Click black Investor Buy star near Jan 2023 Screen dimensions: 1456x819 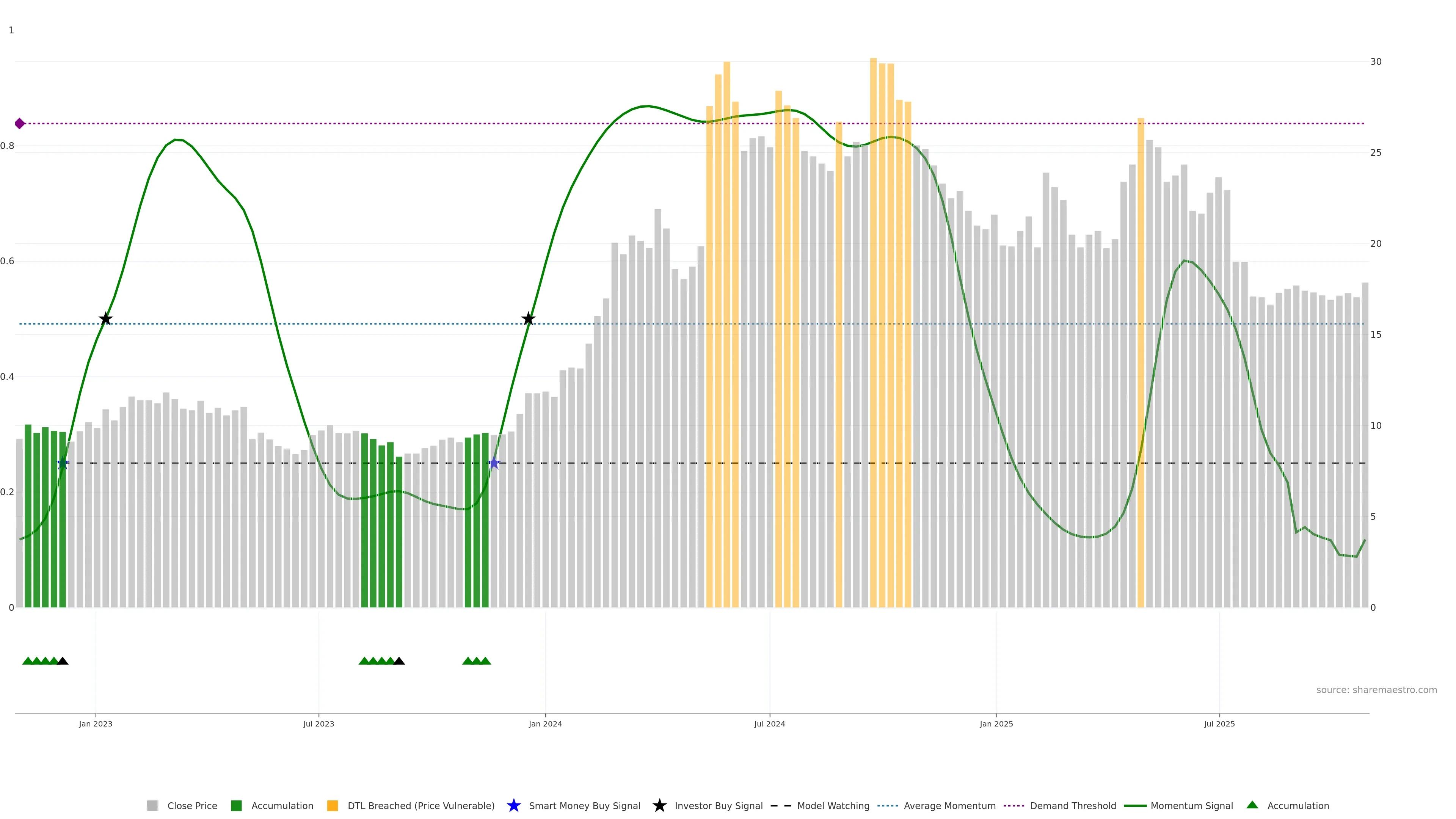click(106, 319)
